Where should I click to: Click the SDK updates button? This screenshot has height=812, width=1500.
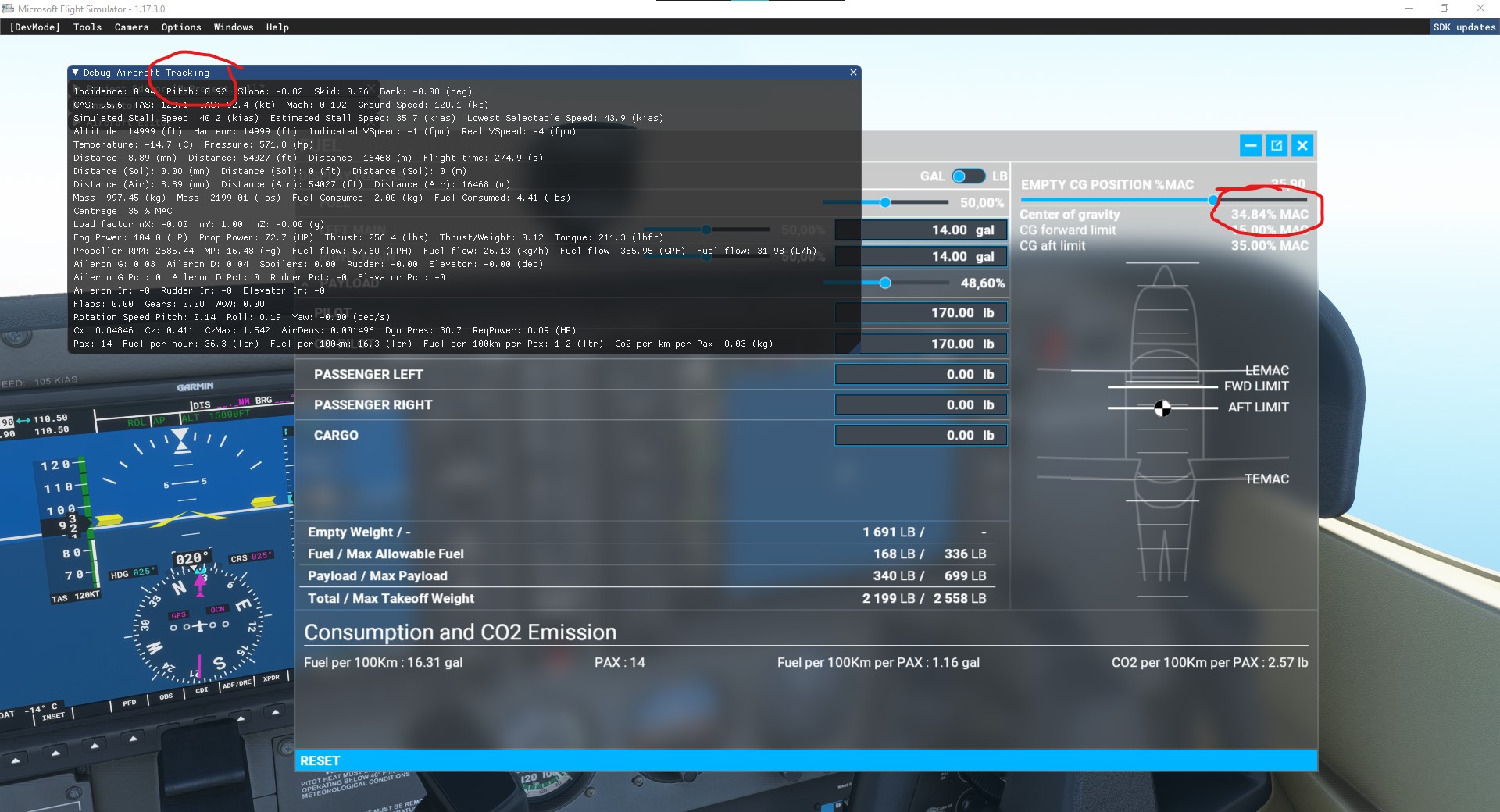click(1464, 27)
